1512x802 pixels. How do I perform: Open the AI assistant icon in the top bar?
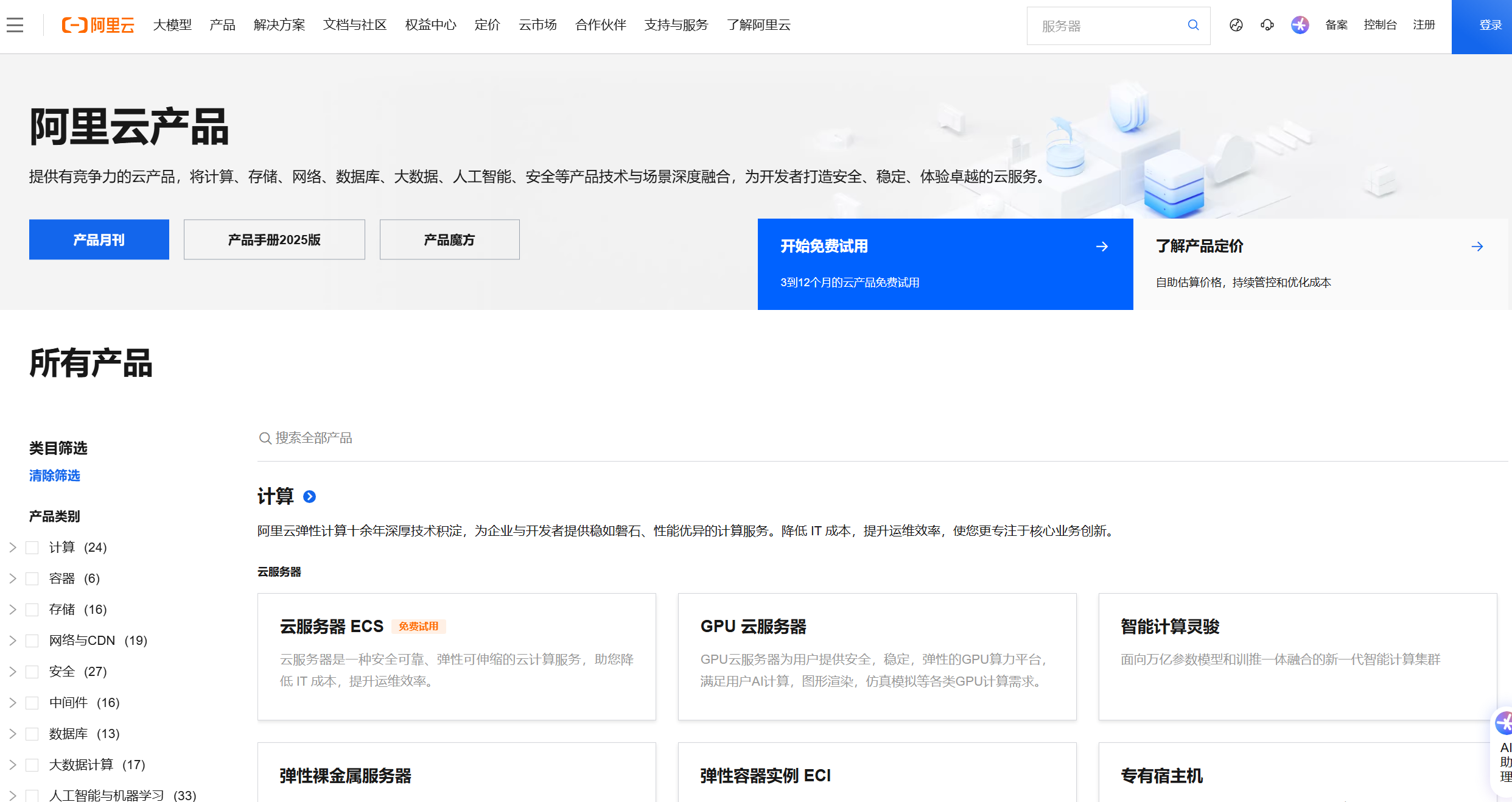click(x=1300, y=25)
